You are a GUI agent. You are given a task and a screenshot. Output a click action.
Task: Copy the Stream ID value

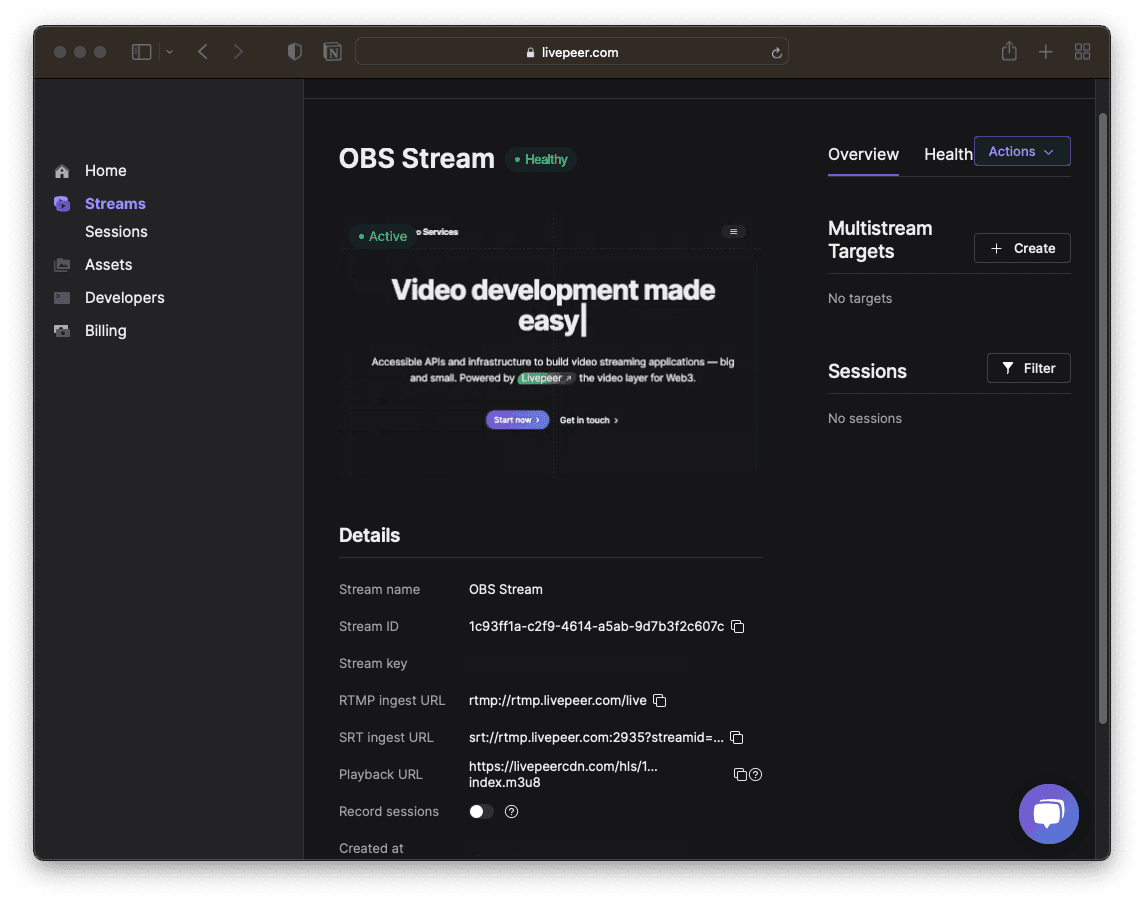pos(738,626)
